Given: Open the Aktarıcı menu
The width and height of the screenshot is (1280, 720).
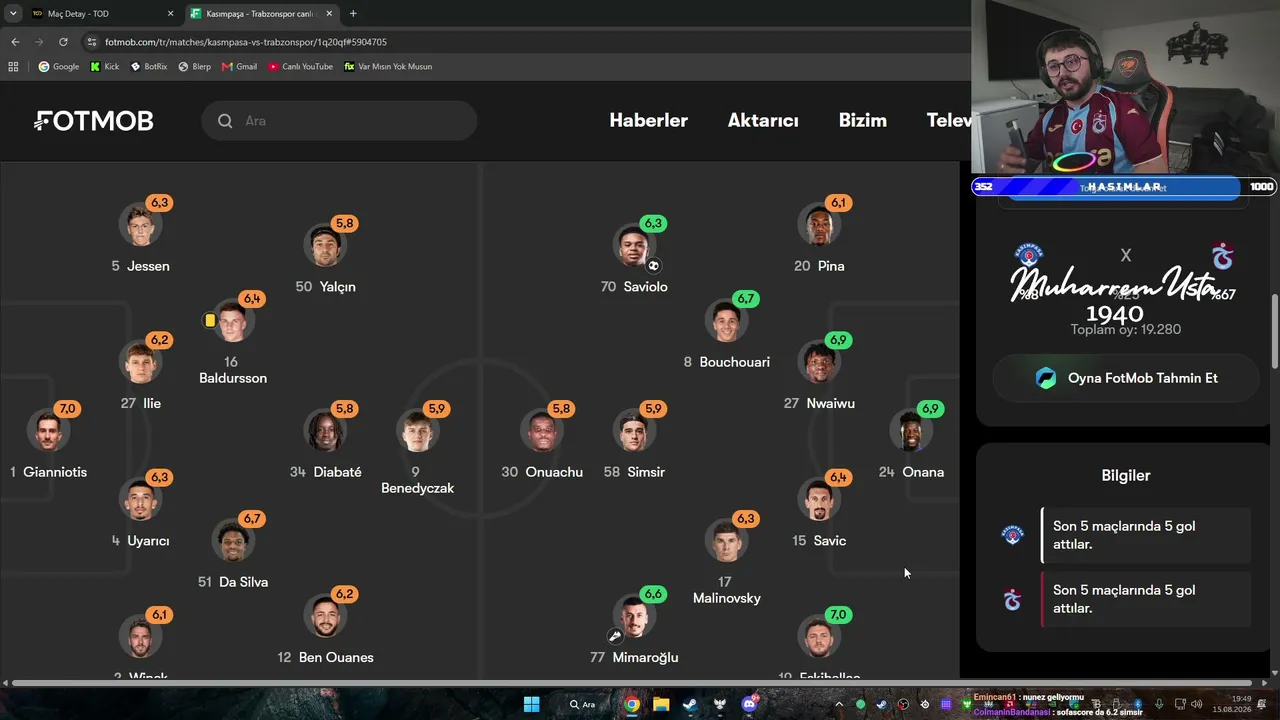Looking at the screenshot, I should coord(763,121).
